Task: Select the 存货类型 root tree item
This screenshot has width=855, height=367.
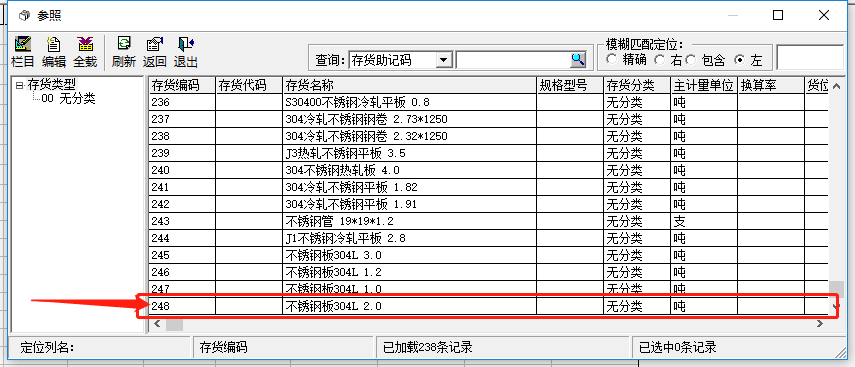Action: point(52,85)
